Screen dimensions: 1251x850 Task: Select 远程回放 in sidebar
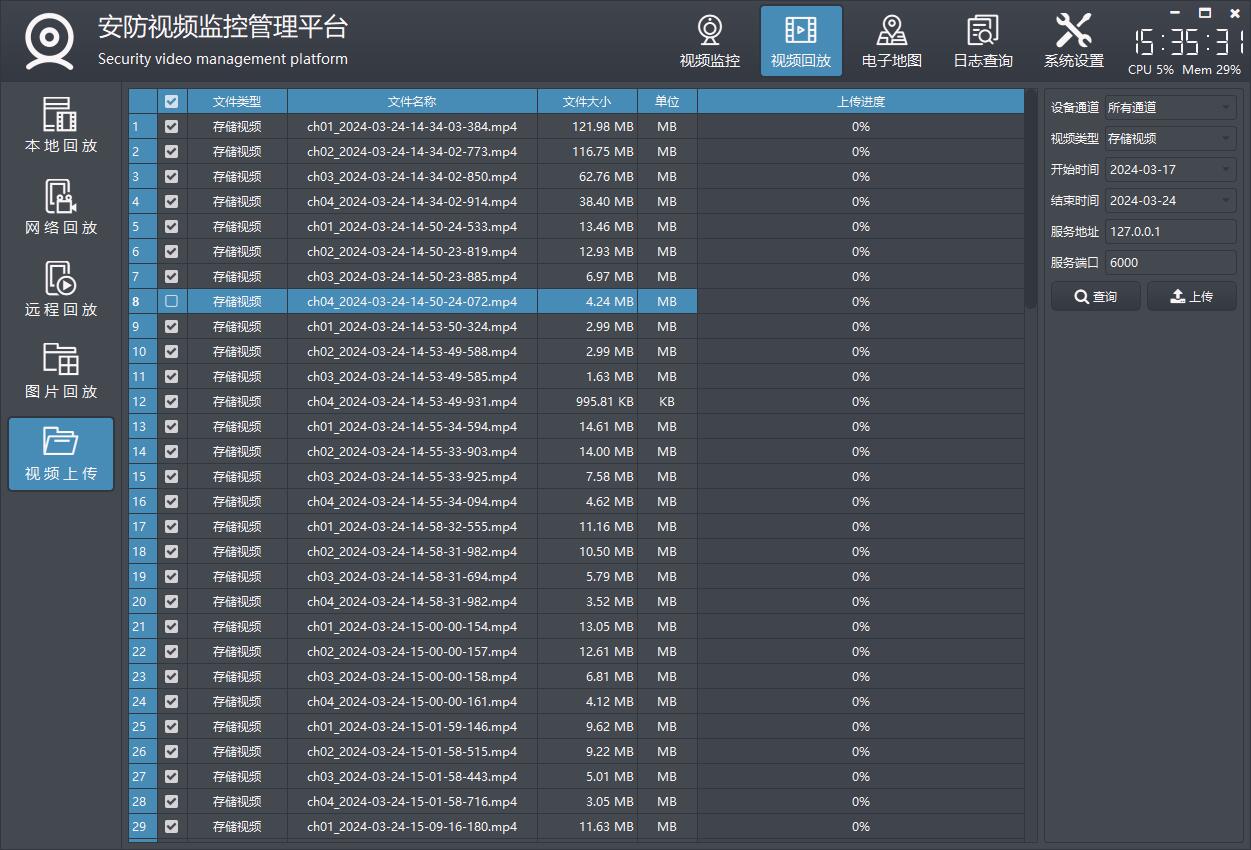tap(61, 290)
